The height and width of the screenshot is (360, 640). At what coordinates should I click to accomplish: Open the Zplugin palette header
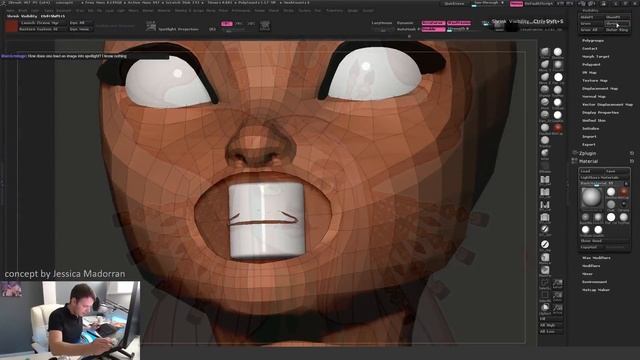587,153
